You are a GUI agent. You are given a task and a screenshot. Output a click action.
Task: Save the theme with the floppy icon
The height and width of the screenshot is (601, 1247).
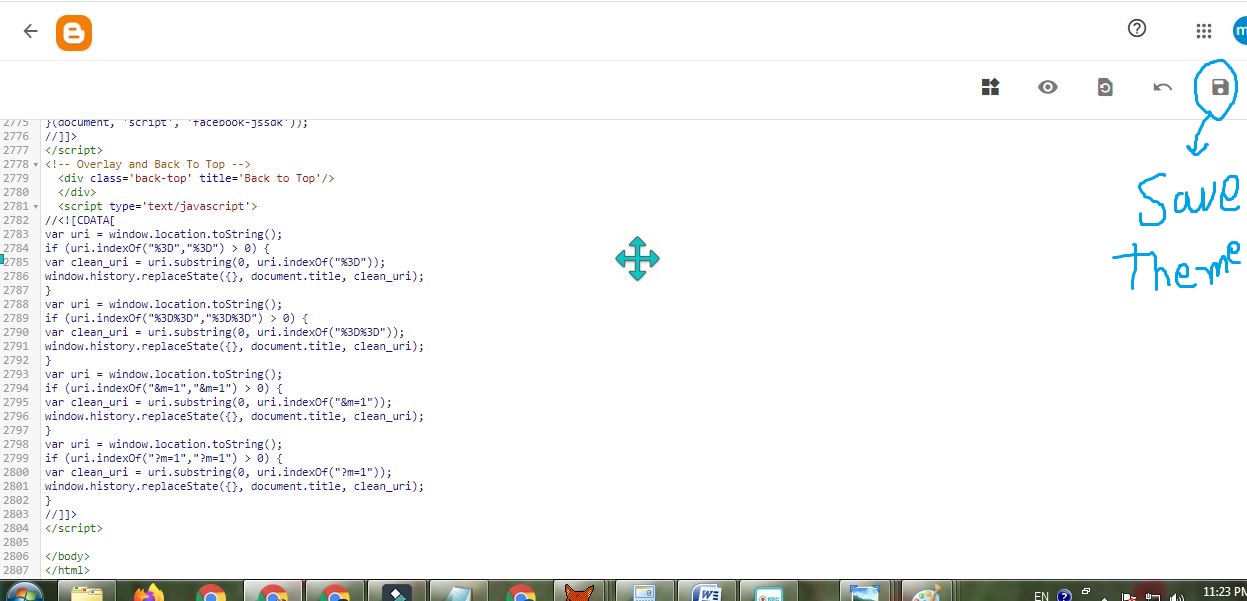click(x=1220, y=87)
